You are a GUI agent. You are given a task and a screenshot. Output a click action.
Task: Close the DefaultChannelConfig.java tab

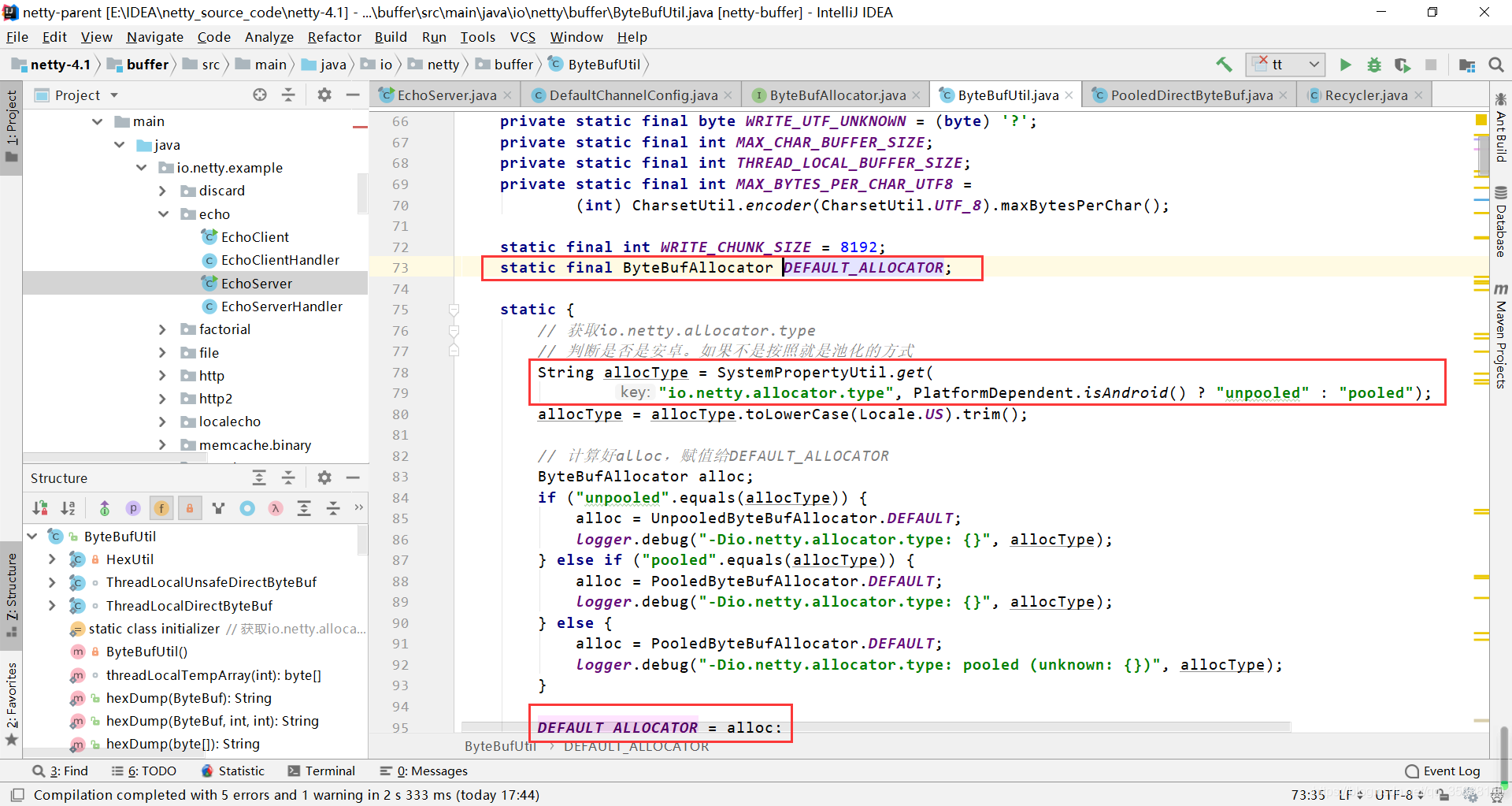point(728,95)
